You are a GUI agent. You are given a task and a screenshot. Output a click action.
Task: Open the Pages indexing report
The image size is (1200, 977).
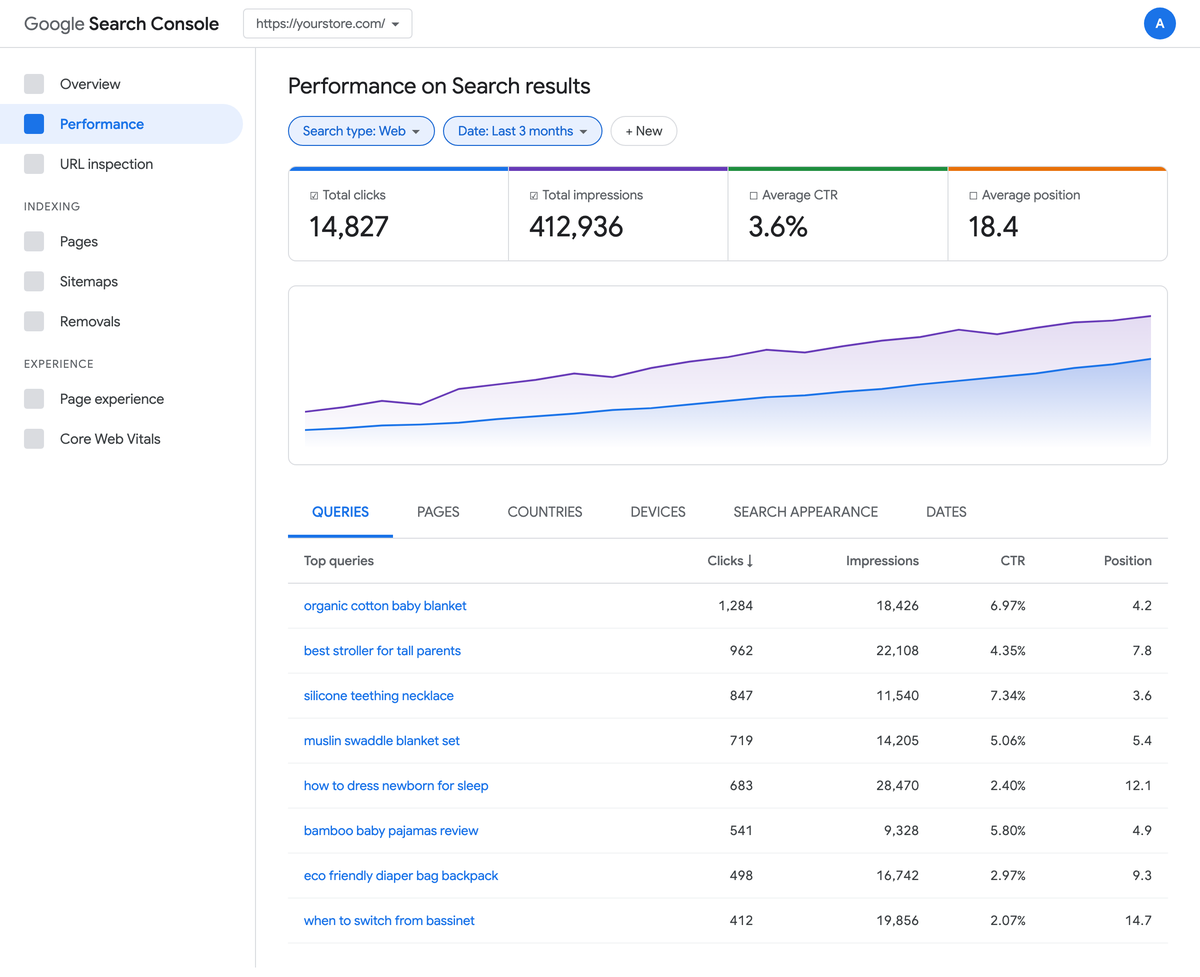tap(79, 241)
